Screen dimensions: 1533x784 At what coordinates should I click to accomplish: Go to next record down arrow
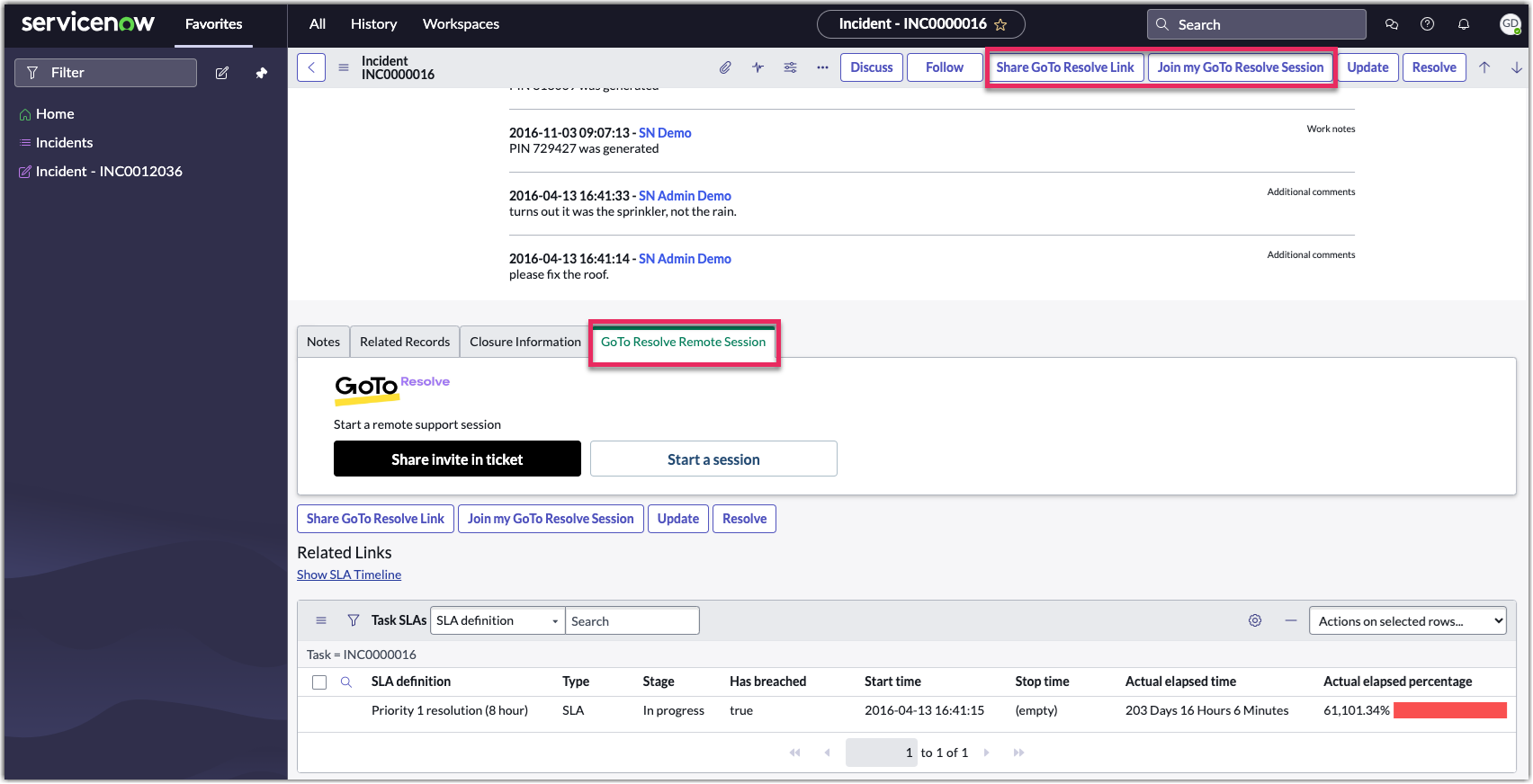pyautogui.click(x=1517, y=67)
